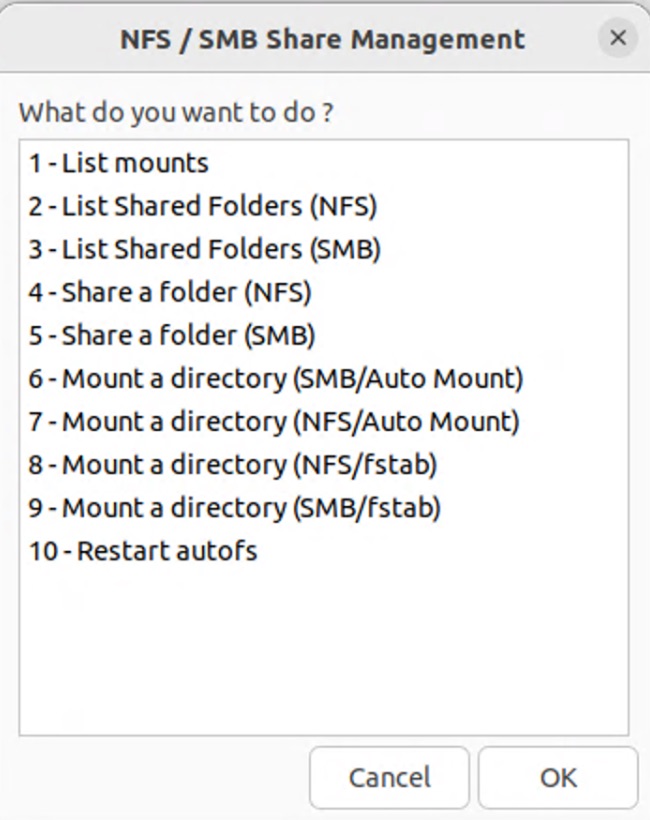Viewport: 650px width, 820px height.
Task: Click the Cancel button
Action: (x=389, y=777)
